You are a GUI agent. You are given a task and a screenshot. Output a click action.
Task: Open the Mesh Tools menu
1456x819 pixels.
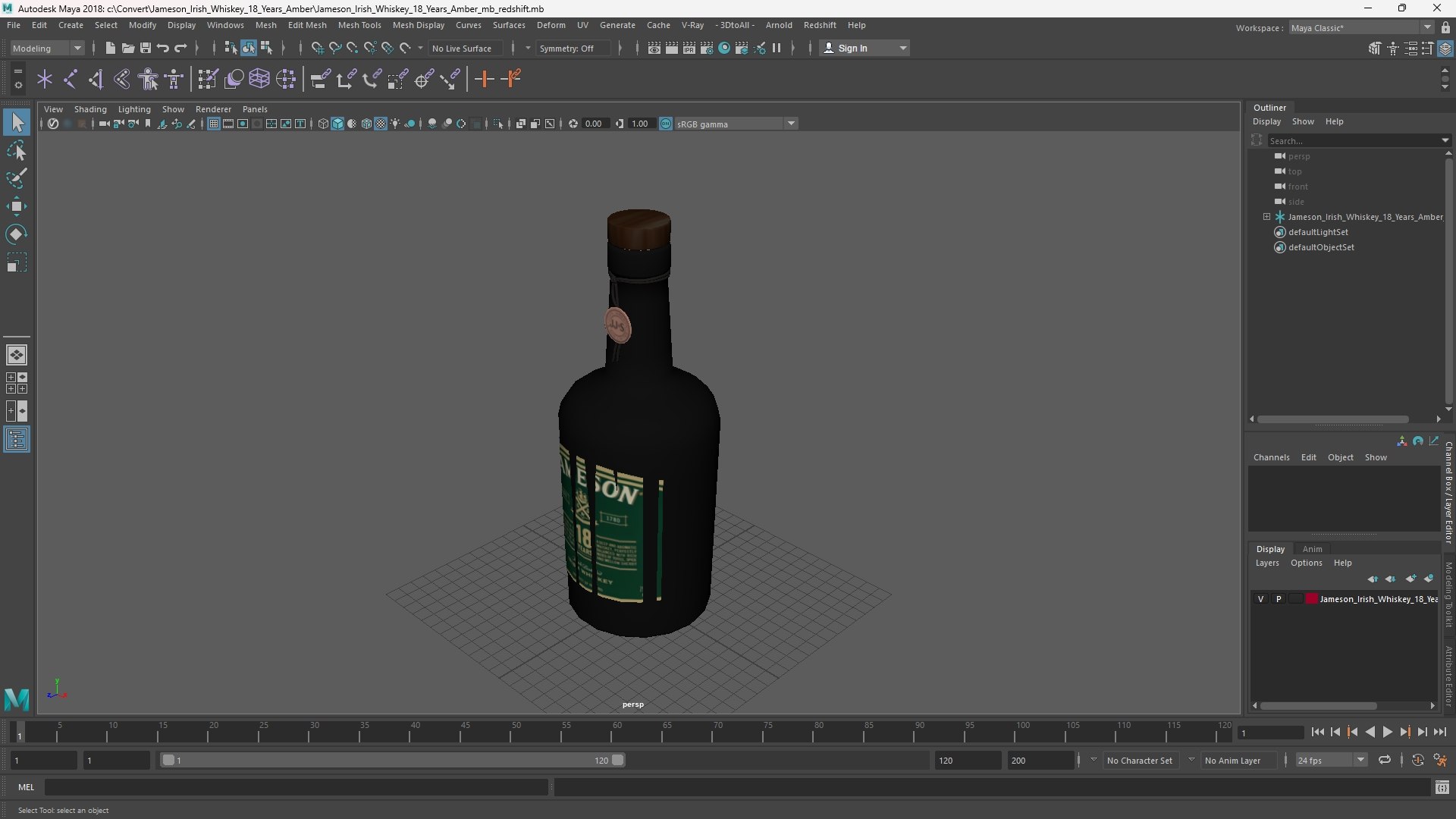tap(359, 25)
